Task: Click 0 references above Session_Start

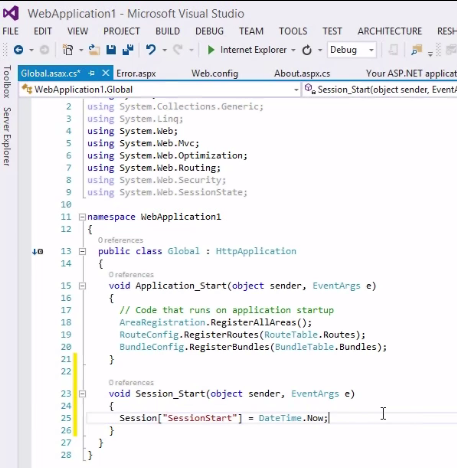Action: coord(131,383)
